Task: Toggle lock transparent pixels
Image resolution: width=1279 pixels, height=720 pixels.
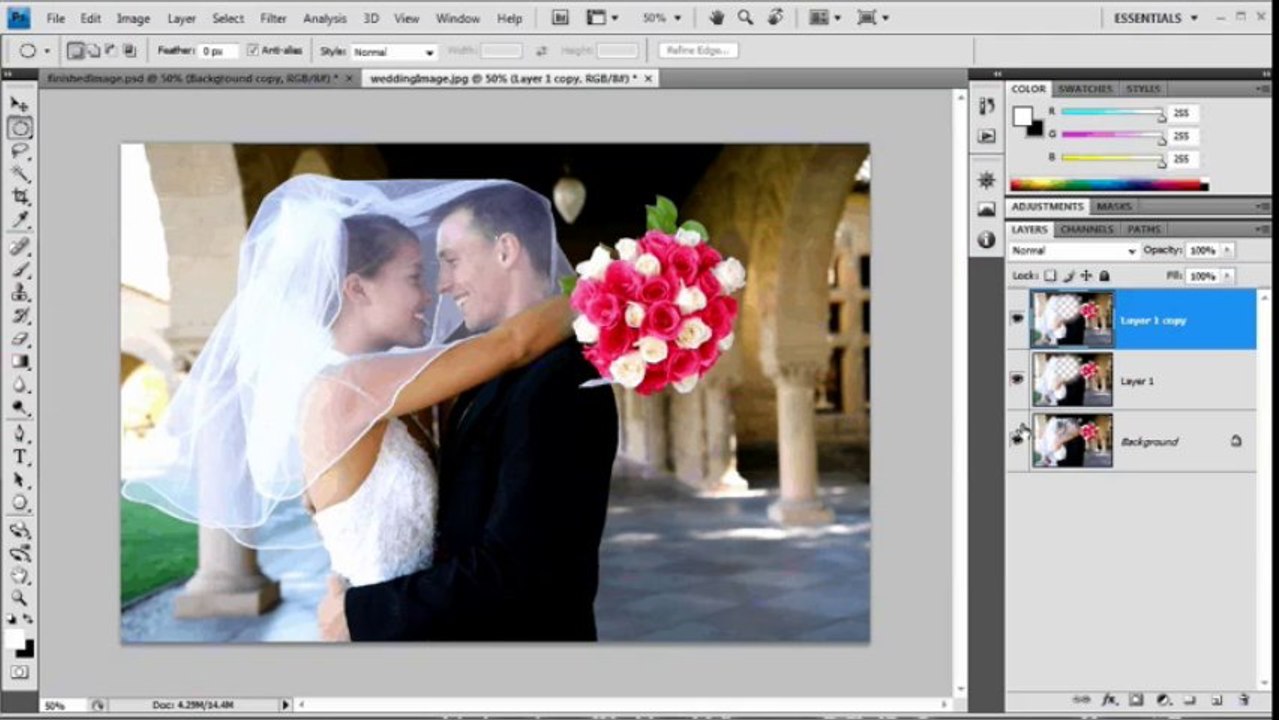Action: (x=1050, y=275)
